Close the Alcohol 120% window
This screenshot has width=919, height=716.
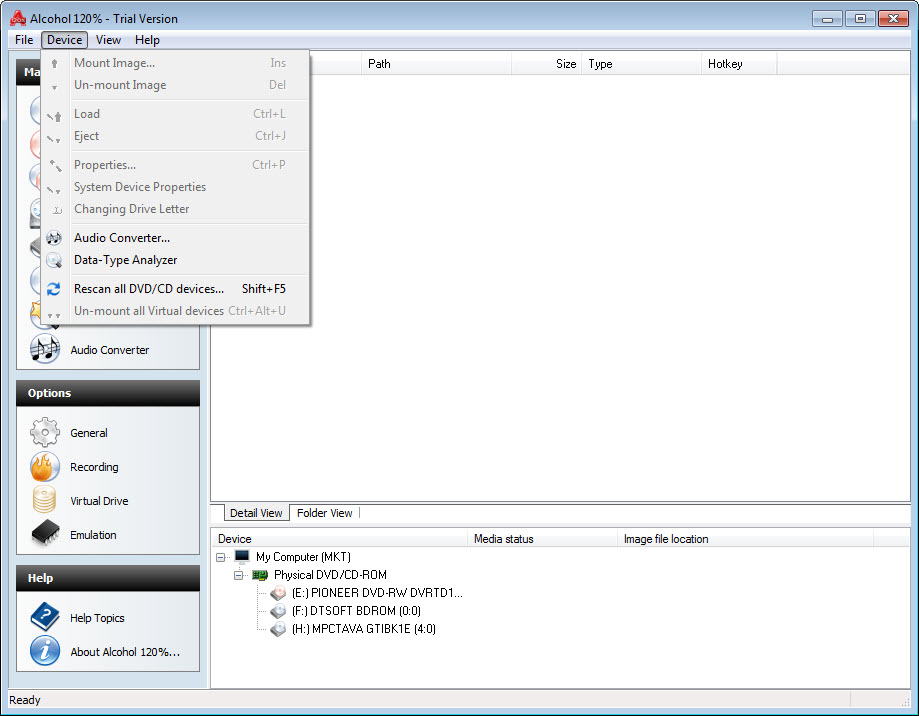(893, 19)
